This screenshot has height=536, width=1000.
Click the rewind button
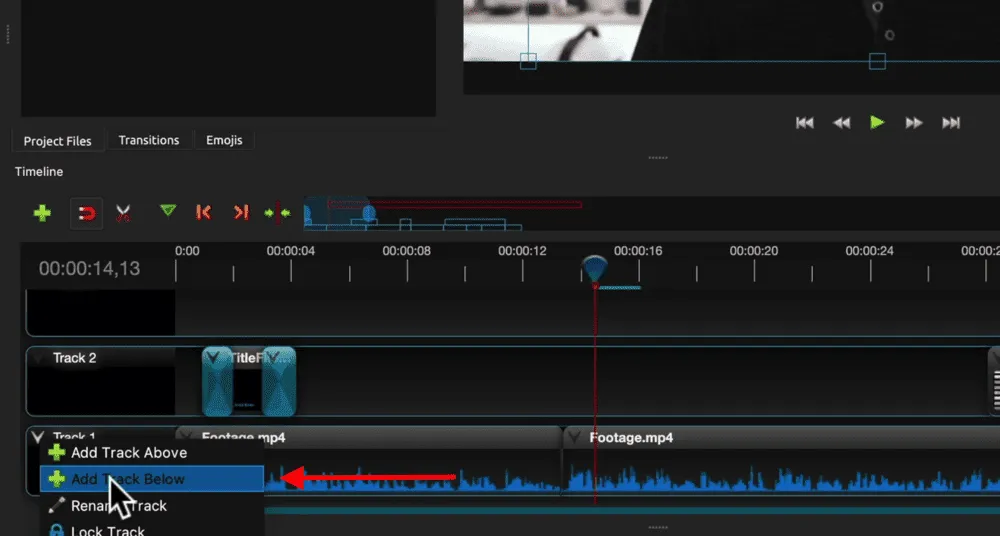[841, 122]
